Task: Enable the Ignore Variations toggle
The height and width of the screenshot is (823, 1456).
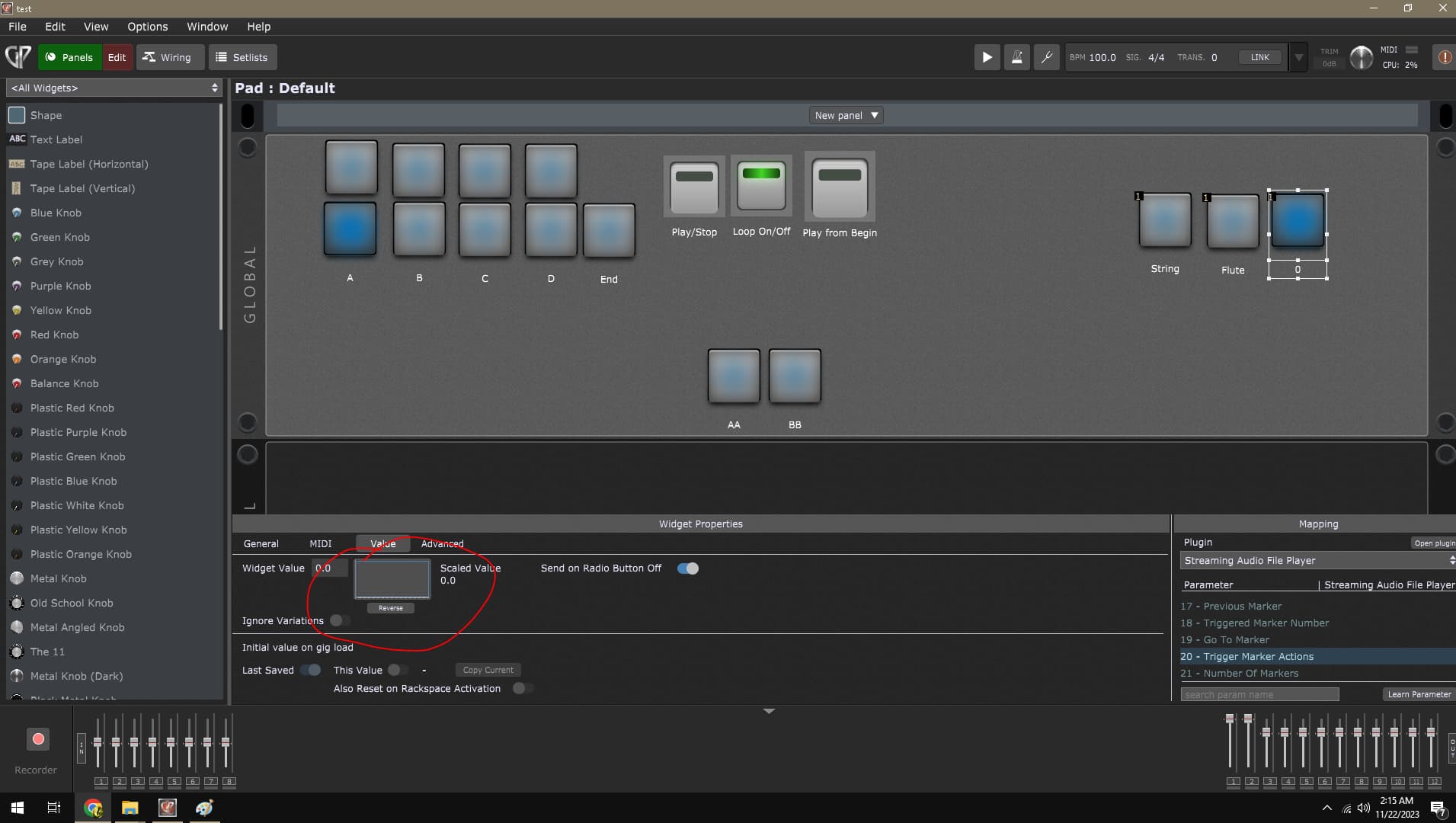Action: click(340, 620)
